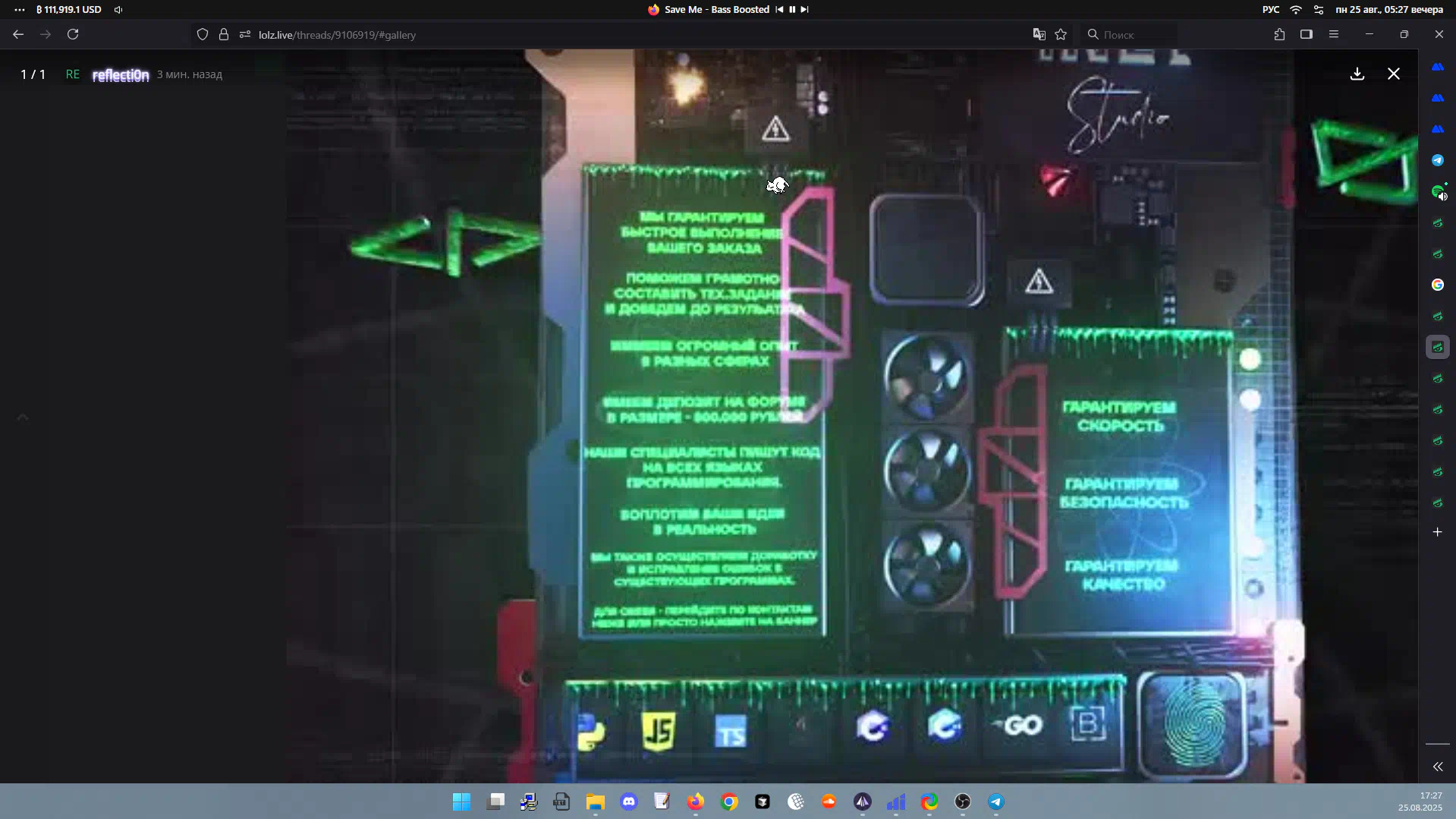Download the gallery image
The image size is (1456, 819).
pyautogui.click(x=1357, y=74)
